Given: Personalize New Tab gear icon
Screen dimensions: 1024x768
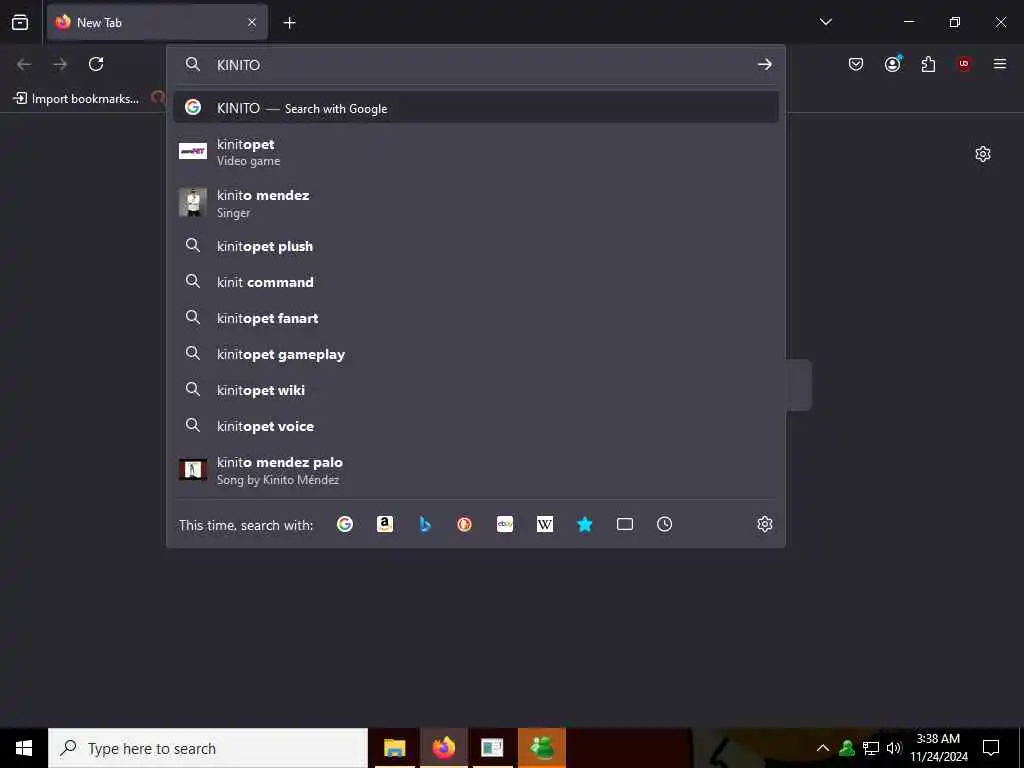Looking at the screenshot, I should [x=983, y=154].
